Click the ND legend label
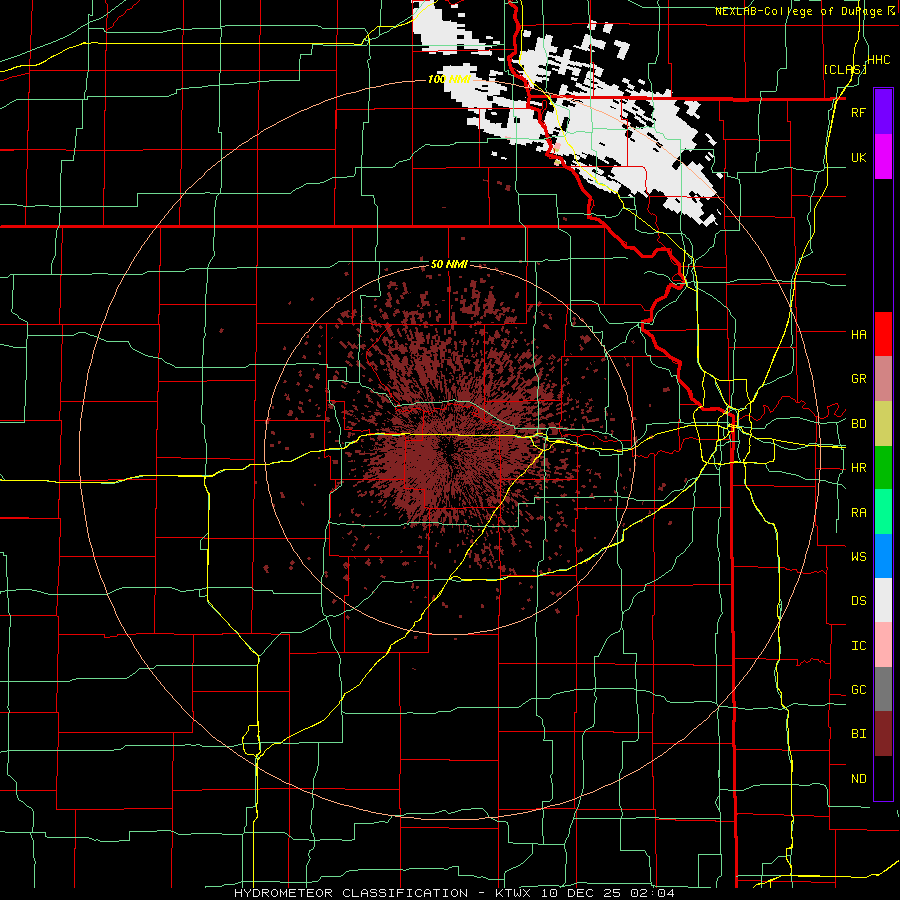Viewport: 900px width, 900px height. pos(859,779)
